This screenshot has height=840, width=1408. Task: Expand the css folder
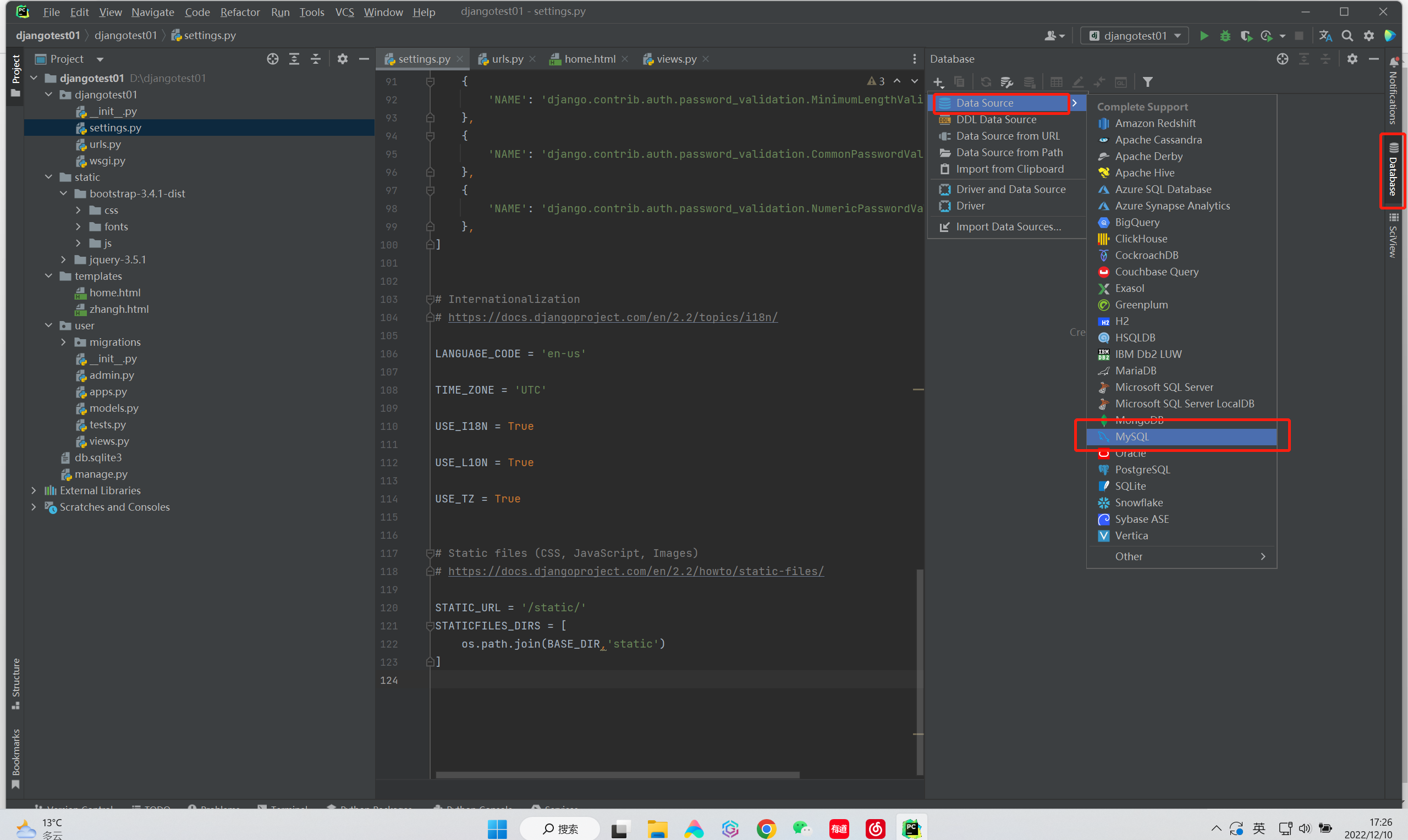point(78,211)
